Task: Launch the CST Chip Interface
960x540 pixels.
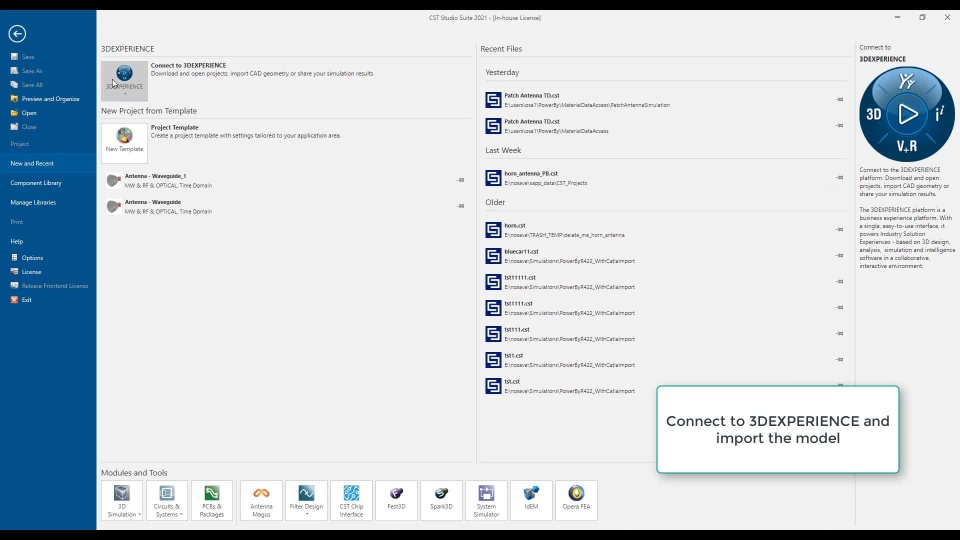Action: click(x=351, y=500)
